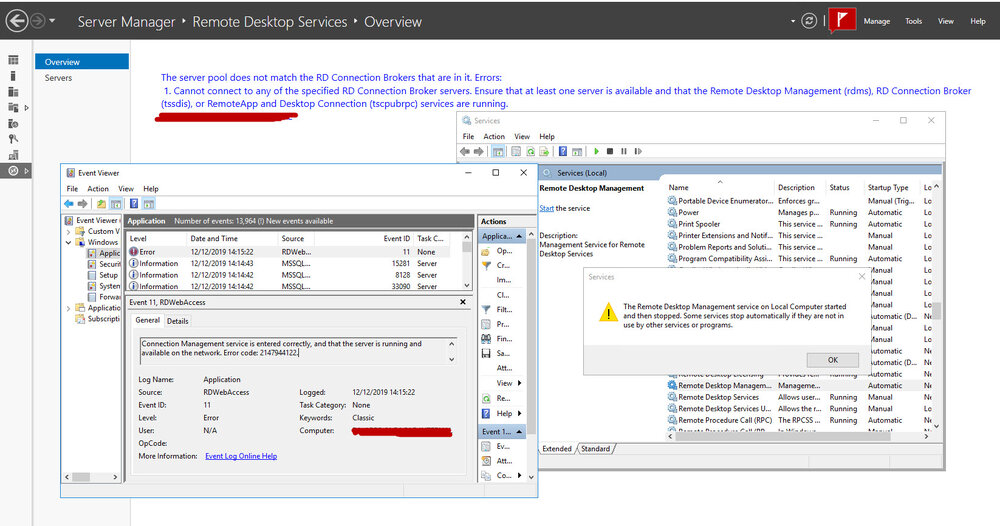
Task: Click the Restart Service icon in Services
Action: (638, 151)
